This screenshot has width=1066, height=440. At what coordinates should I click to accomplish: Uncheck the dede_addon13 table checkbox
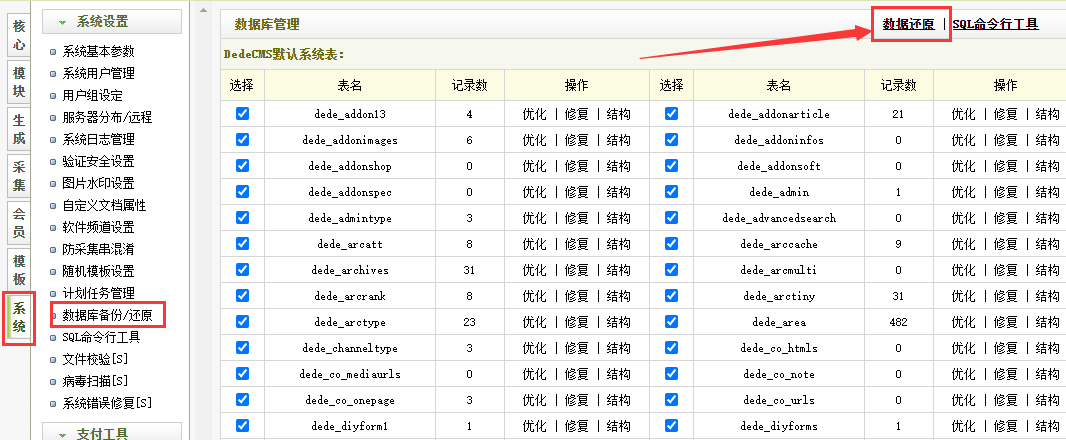242,114
